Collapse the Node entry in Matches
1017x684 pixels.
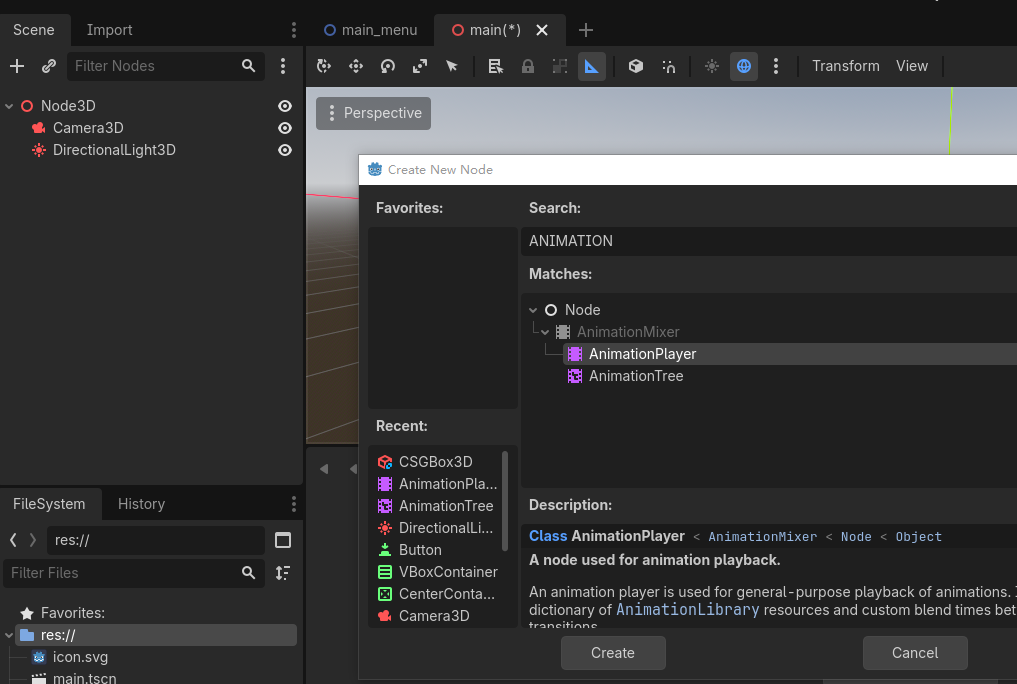[533, 310]
